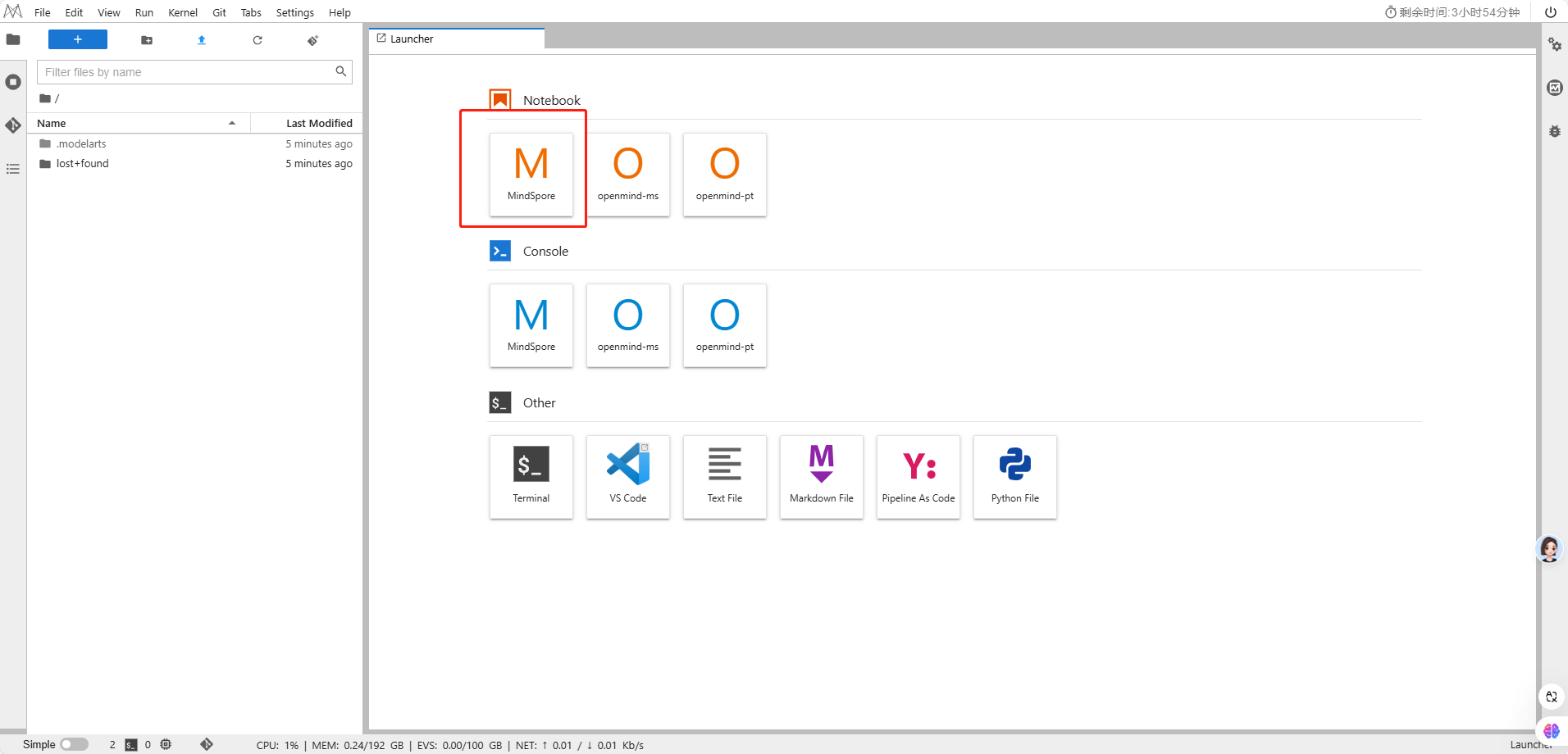Open the Help menu

[340, 12]
